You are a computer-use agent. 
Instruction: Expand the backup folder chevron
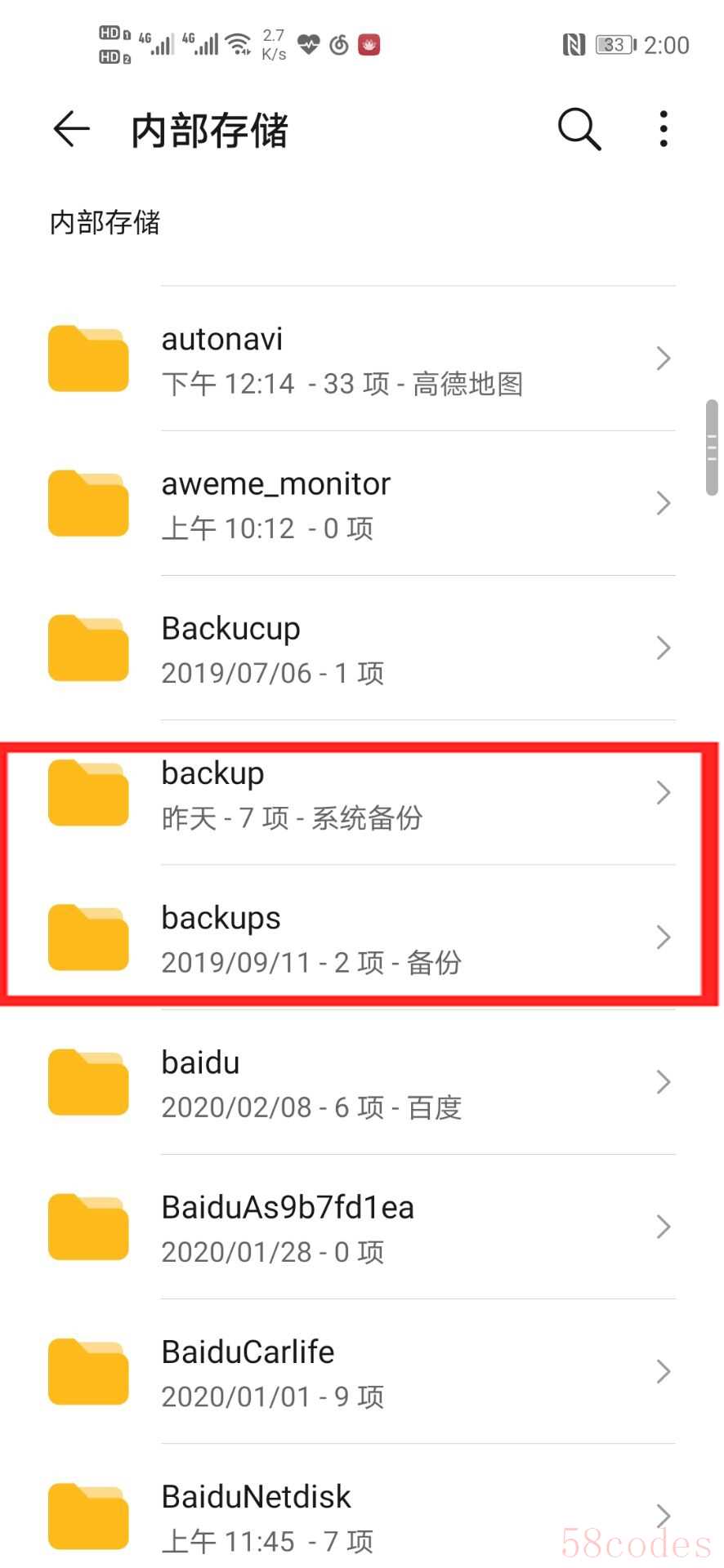point(664,792)
